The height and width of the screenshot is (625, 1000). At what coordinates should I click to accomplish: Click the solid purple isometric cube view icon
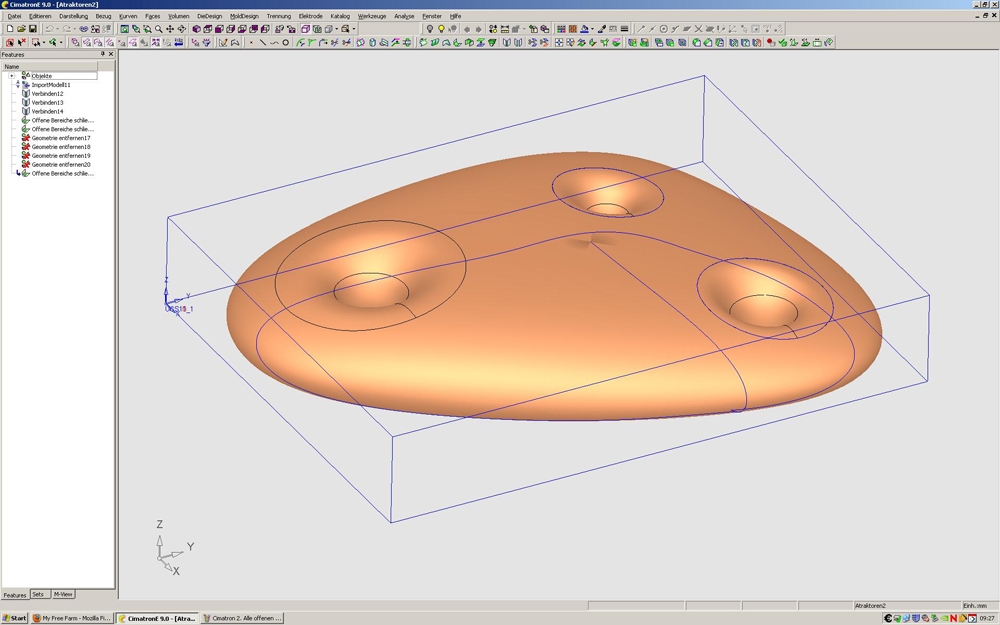point(196,29)
